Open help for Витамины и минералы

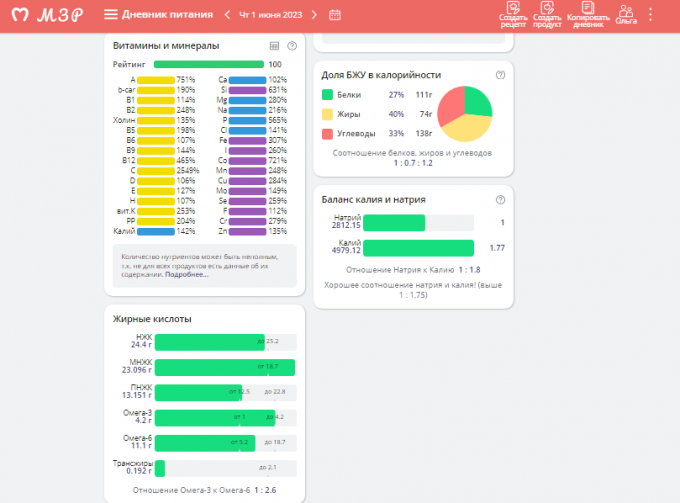click(292, 46)
